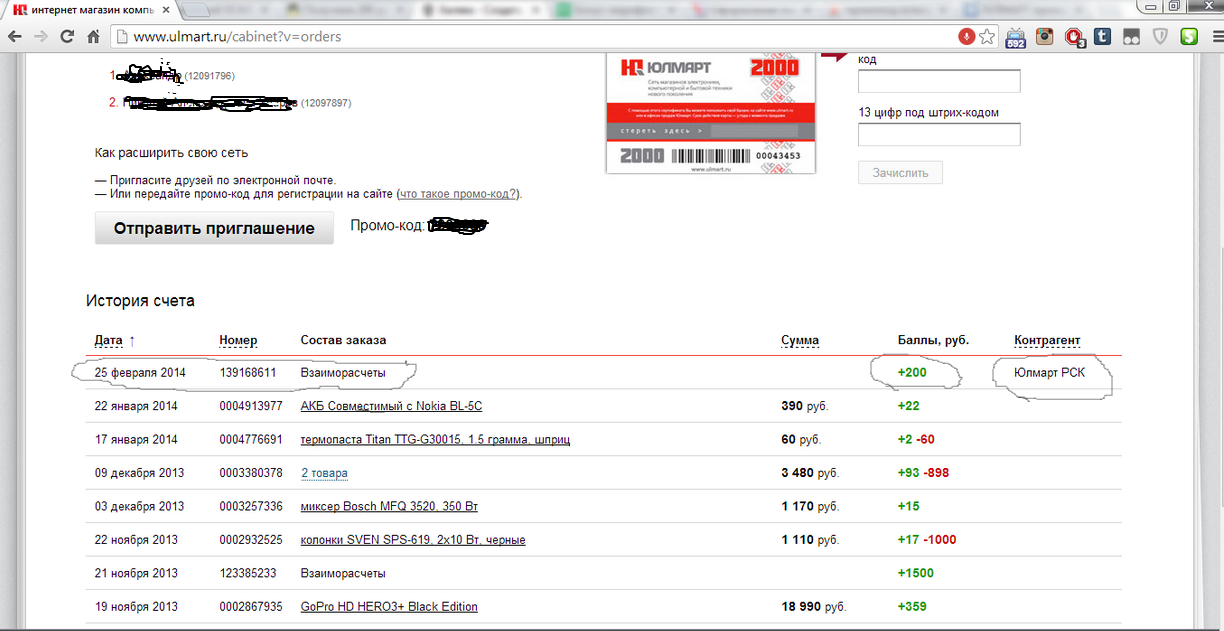
Task: Sort by the Номер column header
Action: (238, 340)
